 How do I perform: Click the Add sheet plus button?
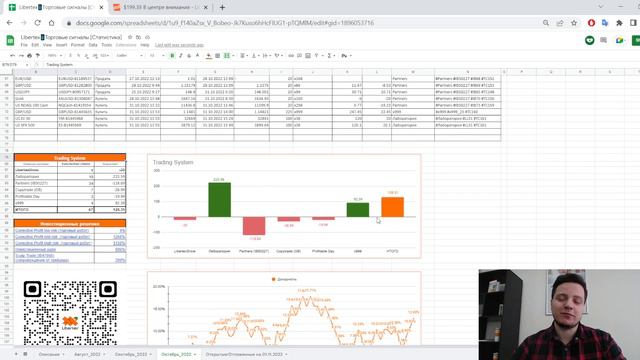click(16, 354)
